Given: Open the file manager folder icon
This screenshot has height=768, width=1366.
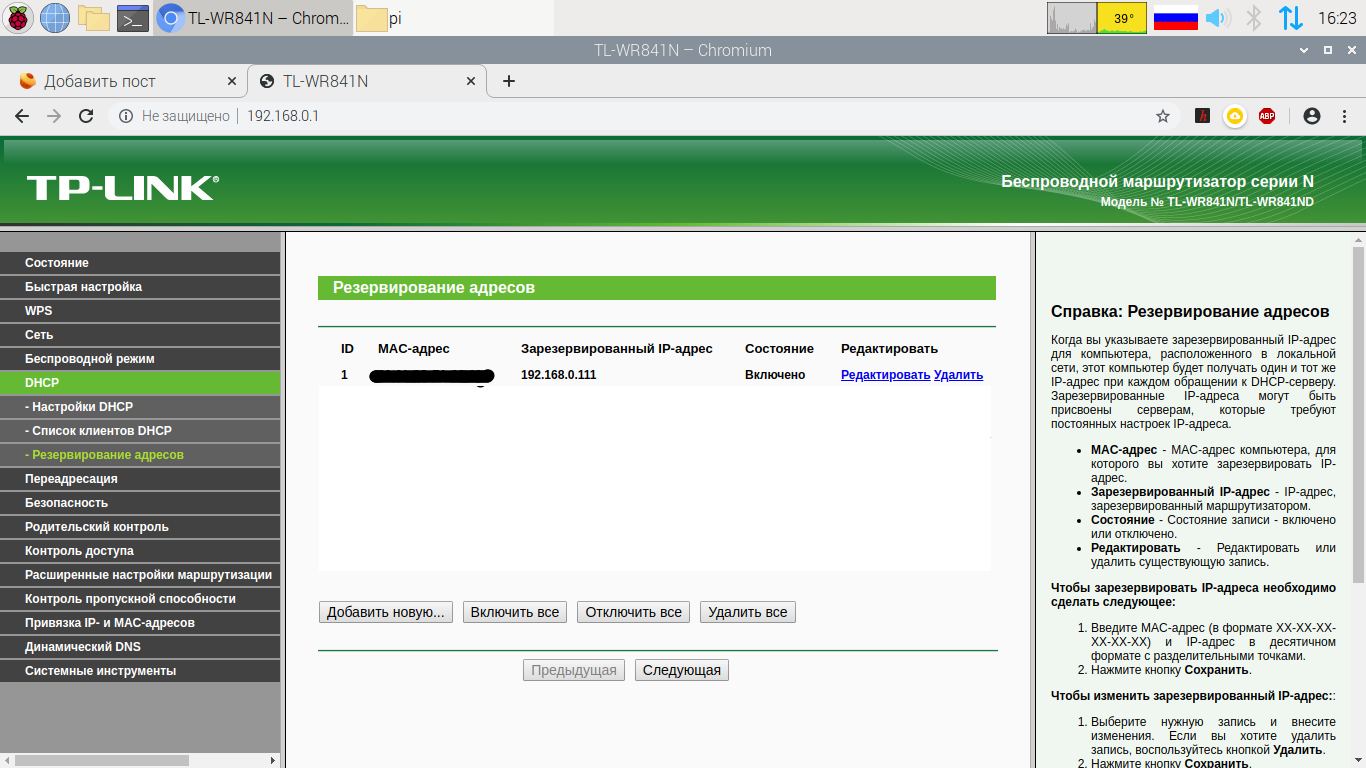Looking at the screenshot, I should (94, 18).
